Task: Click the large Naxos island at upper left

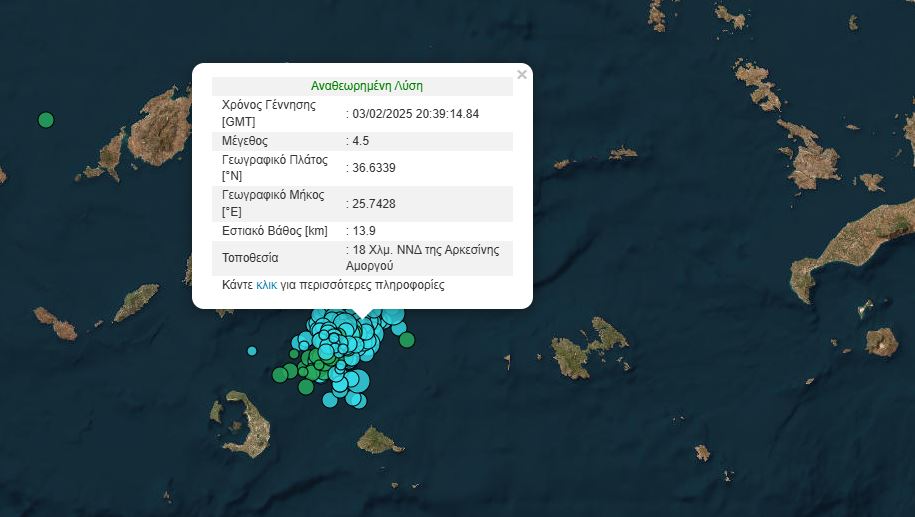Action: click(158, 128)
